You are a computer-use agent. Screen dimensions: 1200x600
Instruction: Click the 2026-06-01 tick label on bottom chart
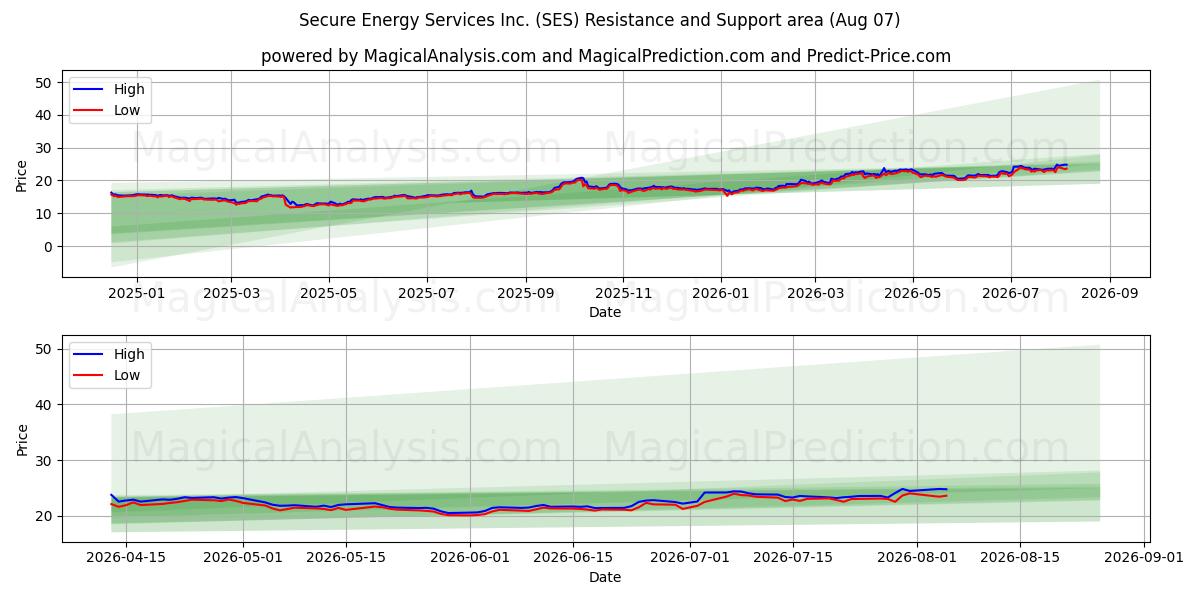coord(470,558)
